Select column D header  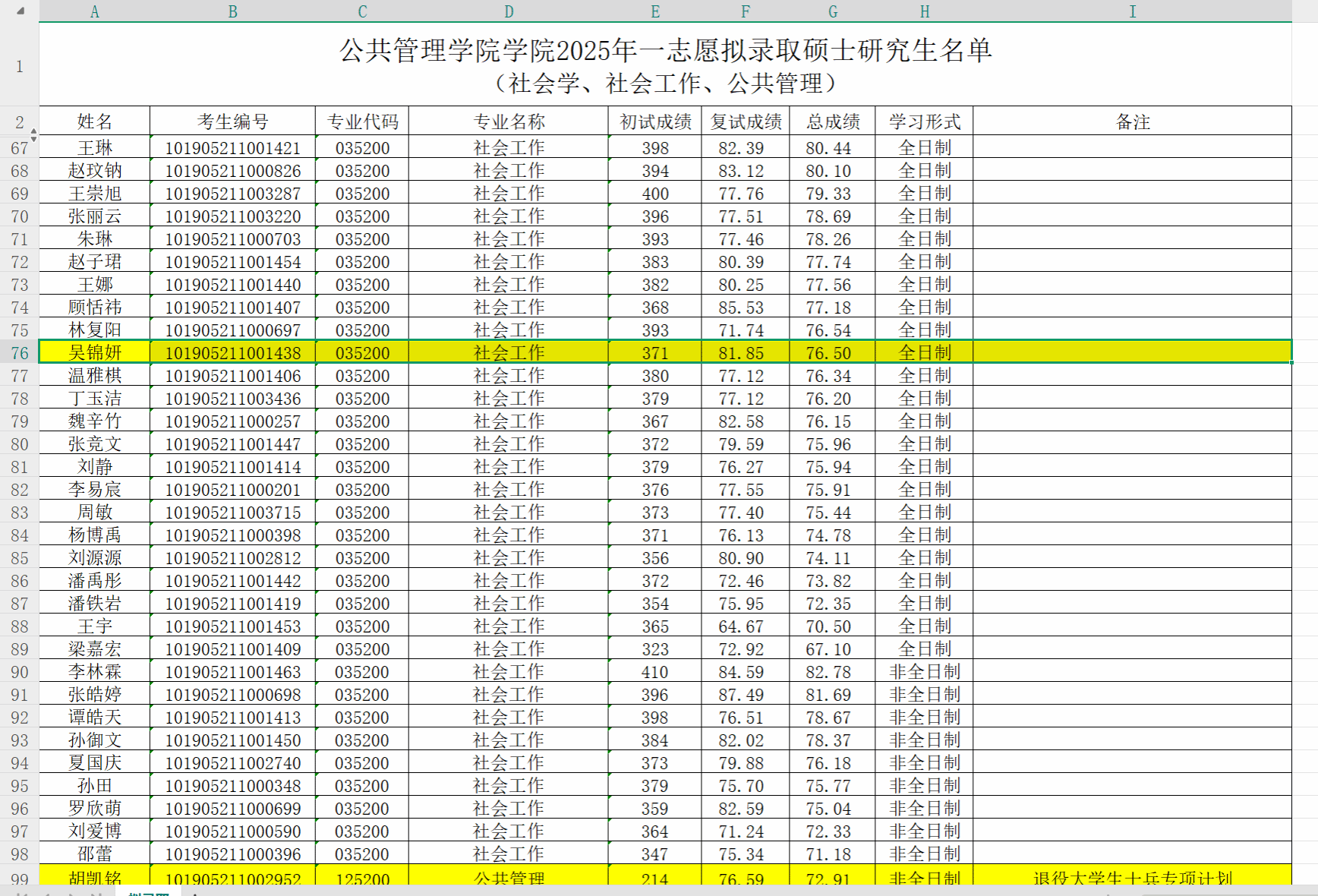508,11
